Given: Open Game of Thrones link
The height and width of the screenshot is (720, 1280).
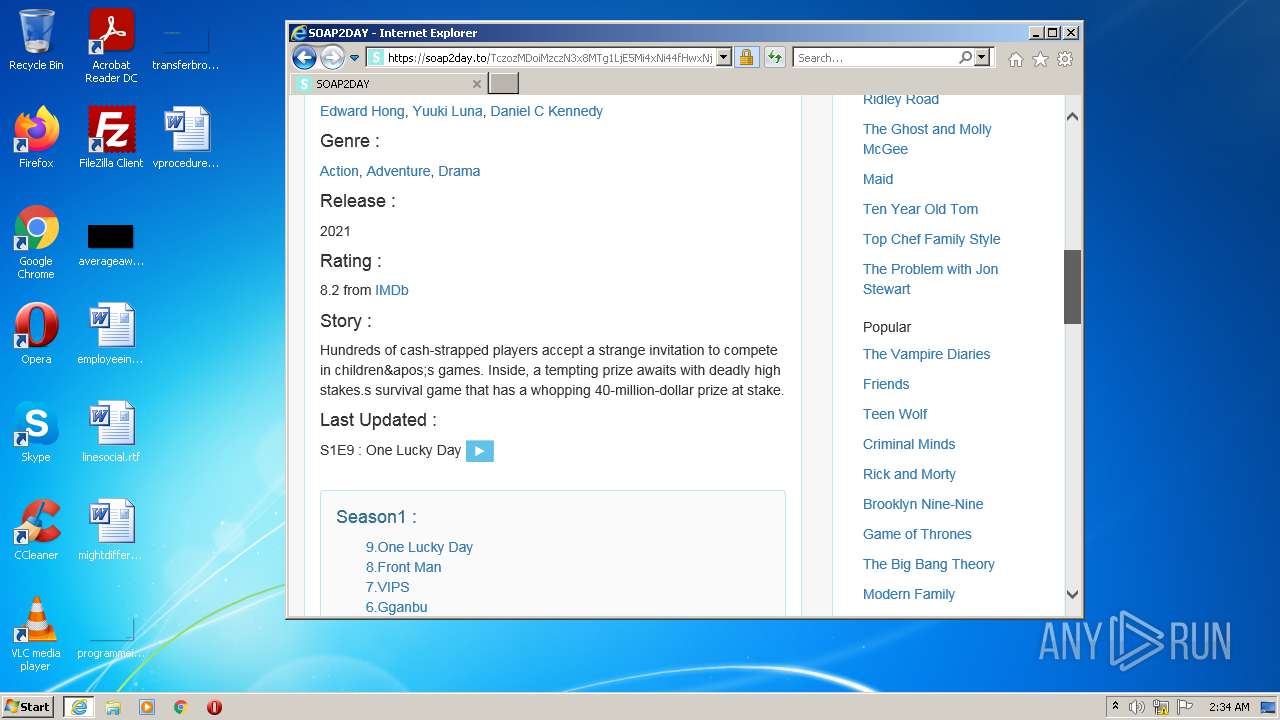Looking at the screenshot, I should point(917,534).
